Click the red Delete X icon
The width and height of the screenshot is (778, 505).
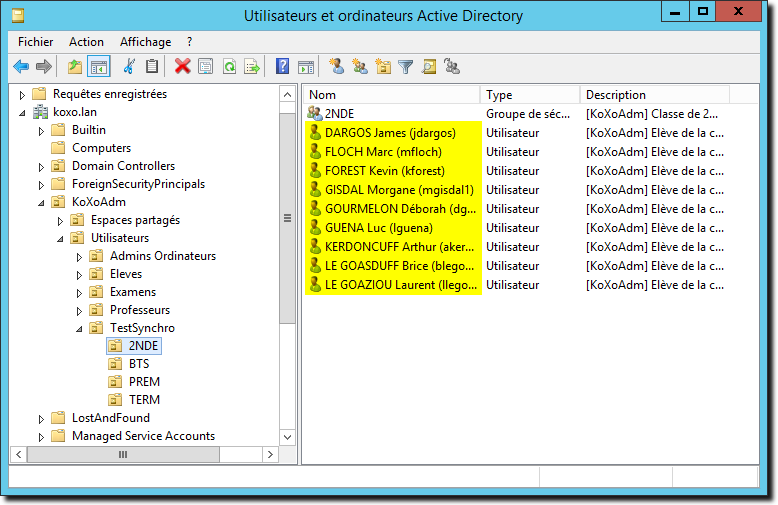(x=183, y=66)
